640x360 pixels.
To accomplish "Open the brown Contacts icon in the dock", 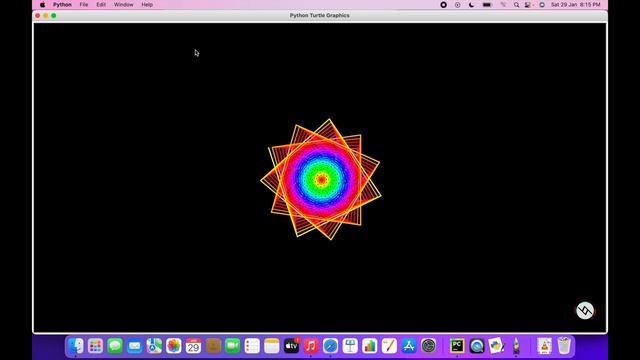I will pyautogui.click(x=213, y=346).
